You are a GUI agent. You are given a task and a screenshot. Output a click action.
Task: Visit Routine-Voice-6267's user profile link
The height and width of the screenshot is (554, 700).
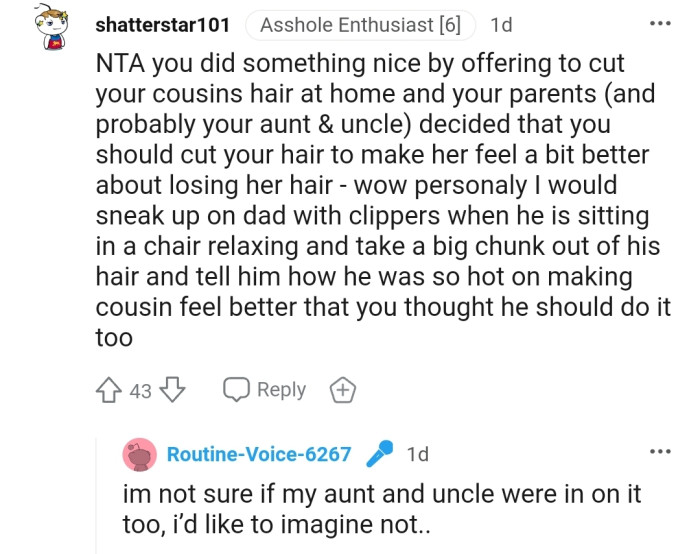tap(259, 455)
